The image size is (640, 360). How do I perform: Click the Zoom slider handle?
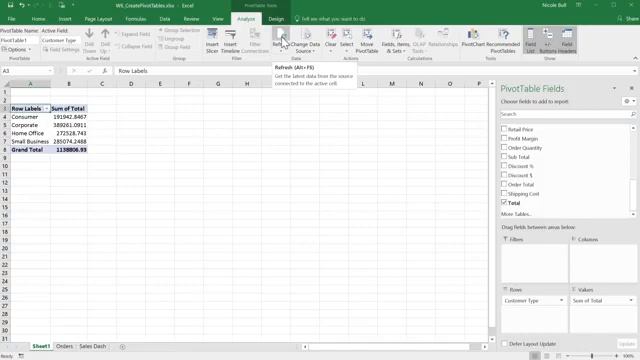click(x=592, y=356)
